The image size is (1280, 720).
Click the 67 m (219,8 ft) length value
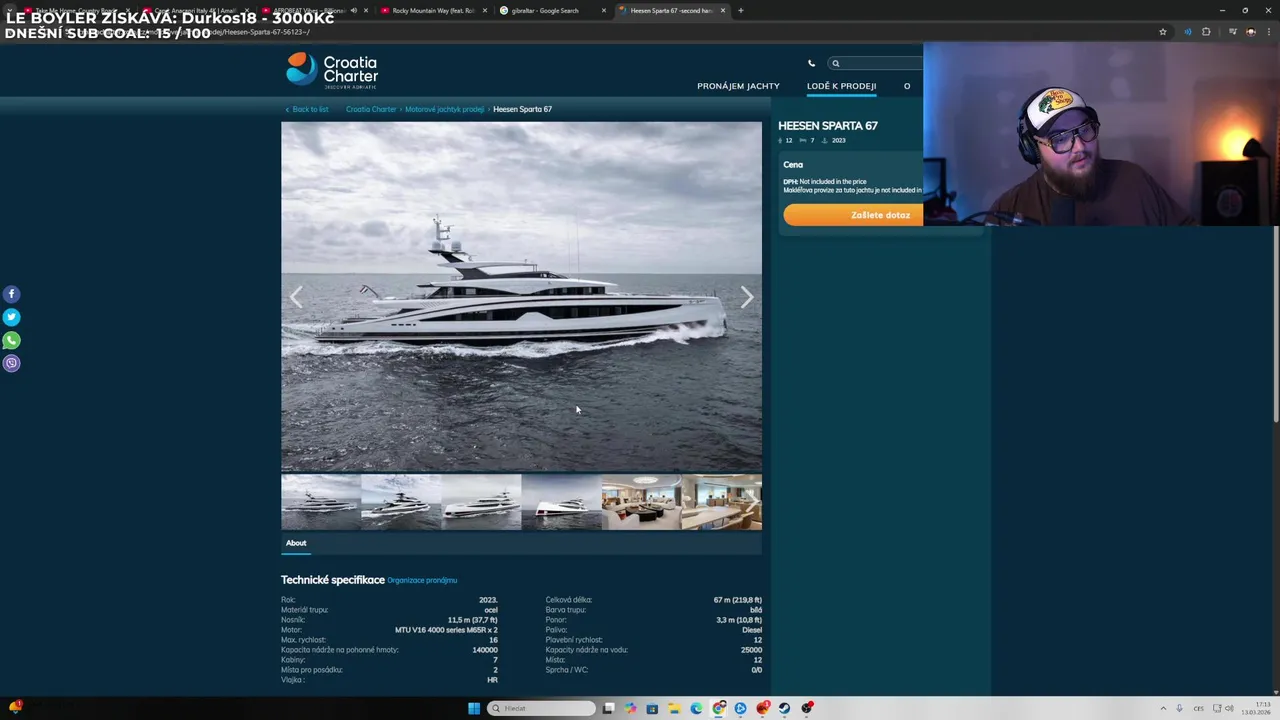point(737,600)
